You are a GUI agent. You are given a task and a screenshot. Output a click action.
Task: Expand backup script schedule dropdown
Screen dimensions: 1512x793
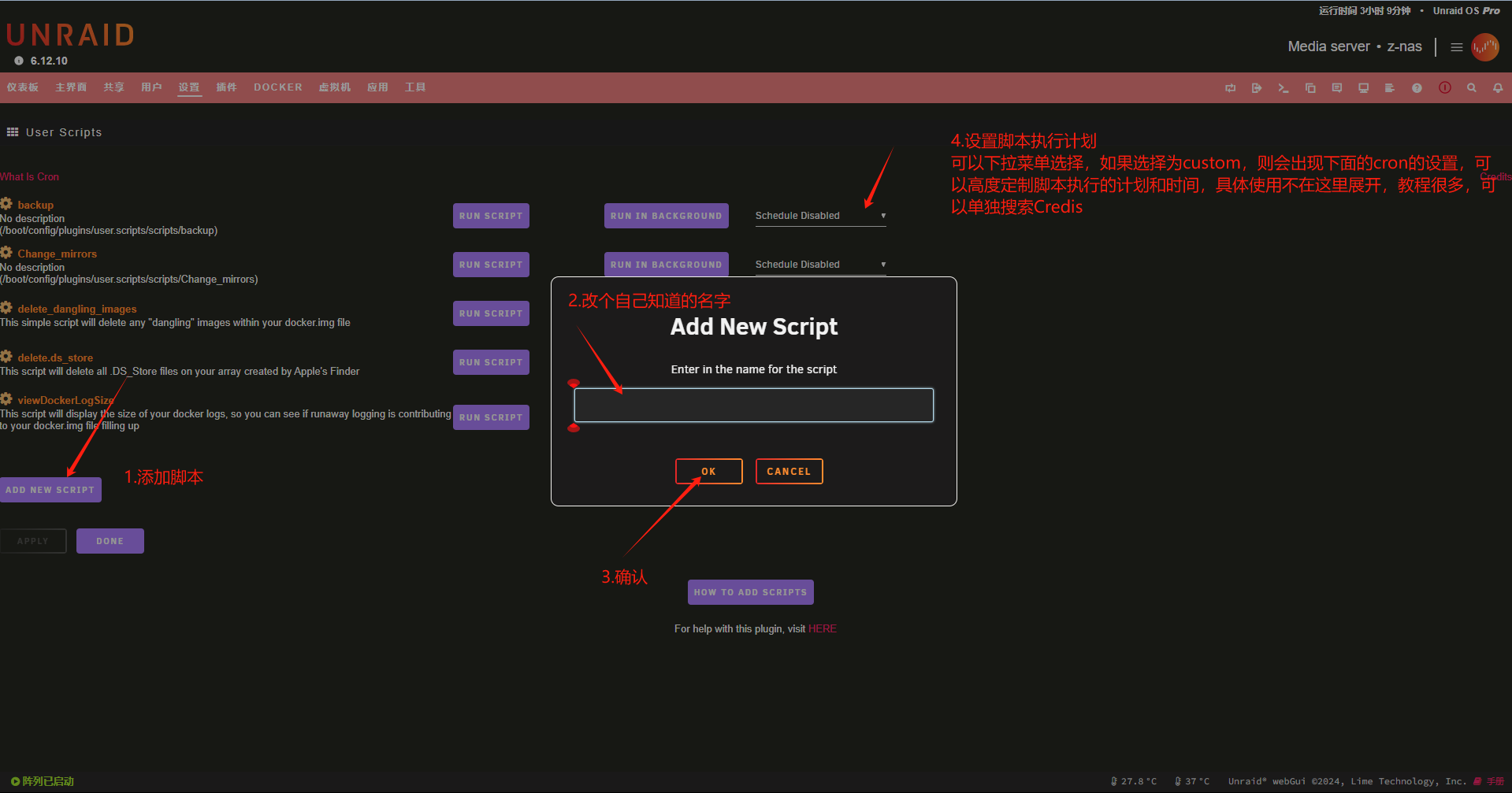(820, 216)
